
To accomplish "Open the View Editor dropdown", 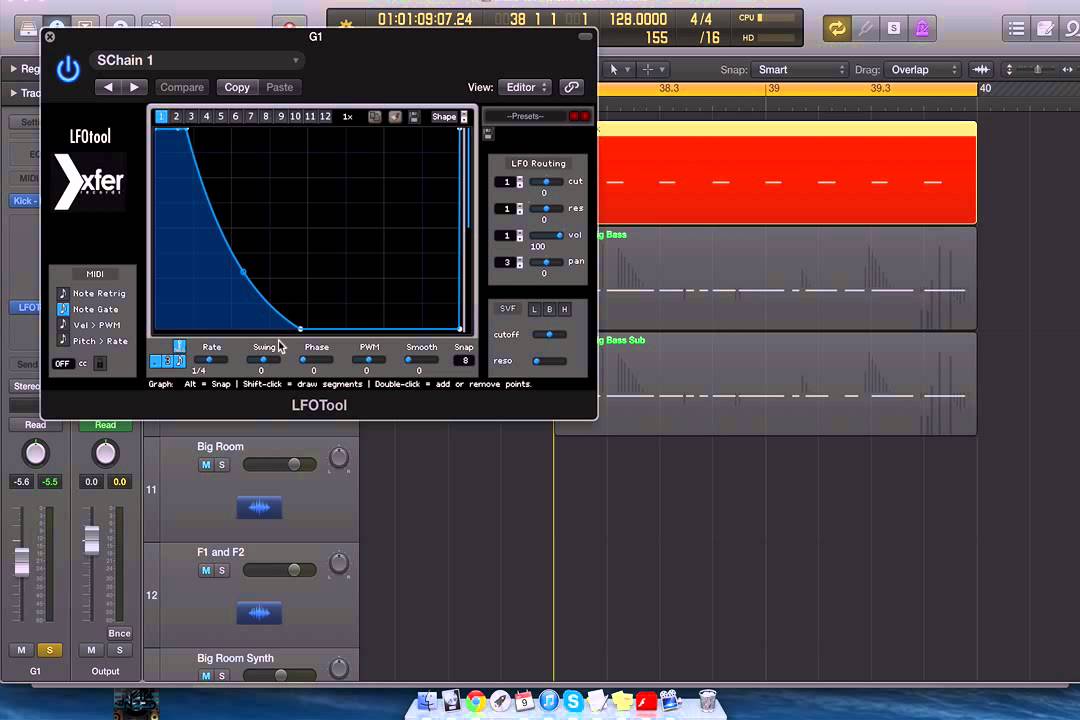I will tap(525, 87).
